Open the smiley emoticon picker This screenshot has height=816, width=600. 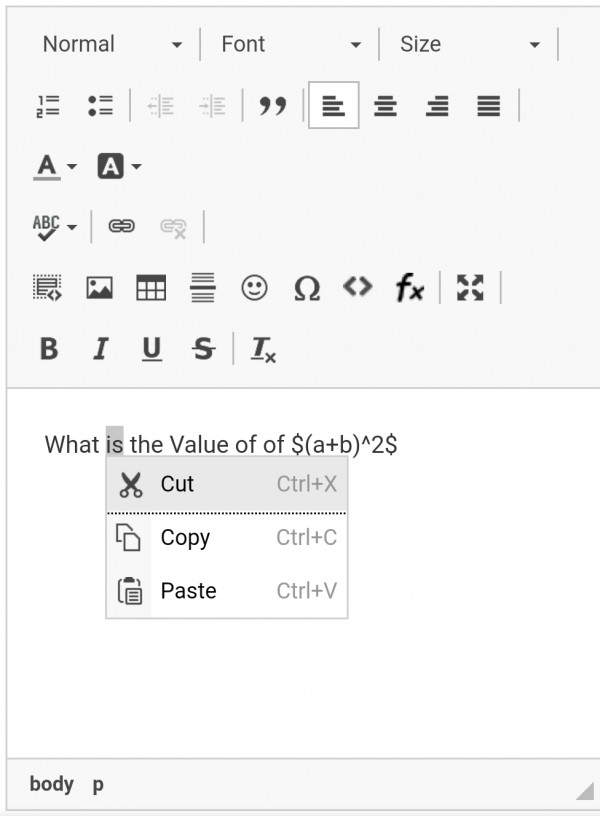[x=255, y=289]
